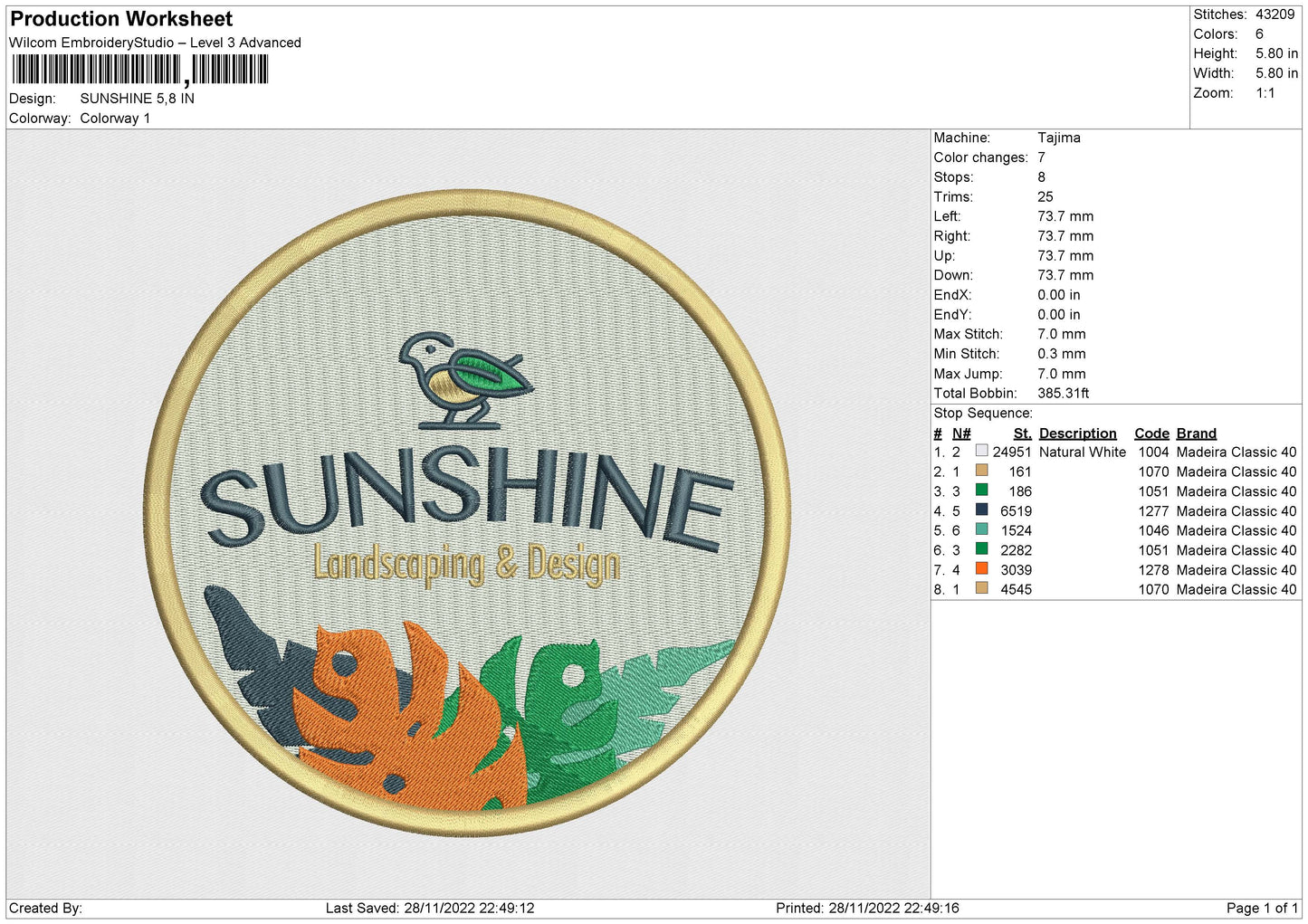
Task: Click the tan swatch in stop row 2
Action: point(981,471)
